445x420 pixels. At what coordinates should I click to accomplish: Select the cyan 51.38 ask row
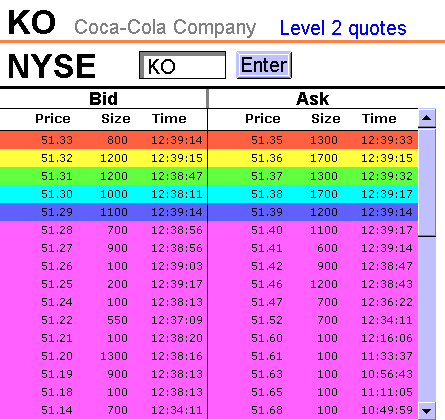click(x=313, y=194)
